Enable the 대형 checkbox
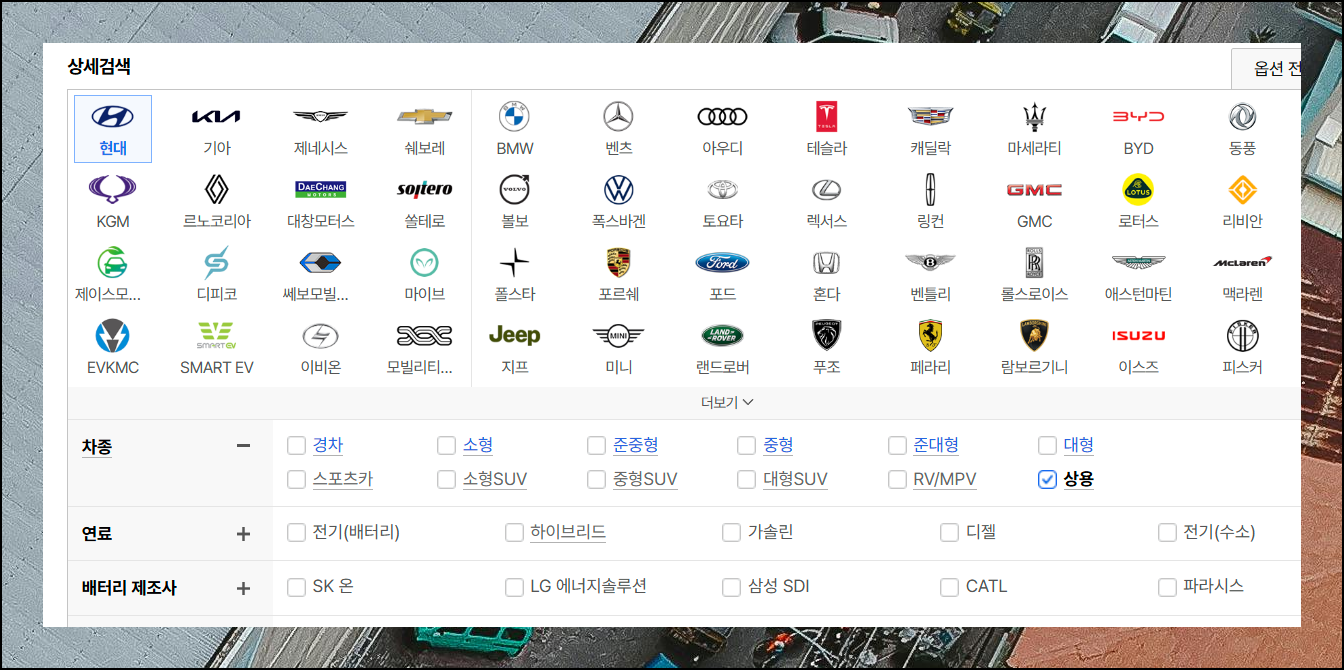This screenshot has height=670, width=1344. click(1047, 445)
